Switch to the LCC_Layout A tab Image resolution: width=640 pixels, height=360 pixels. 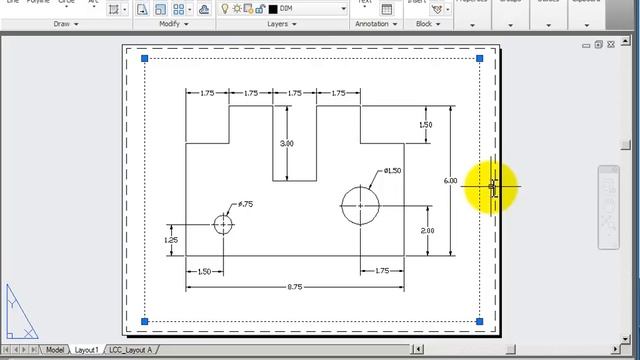tap(131, 350)
